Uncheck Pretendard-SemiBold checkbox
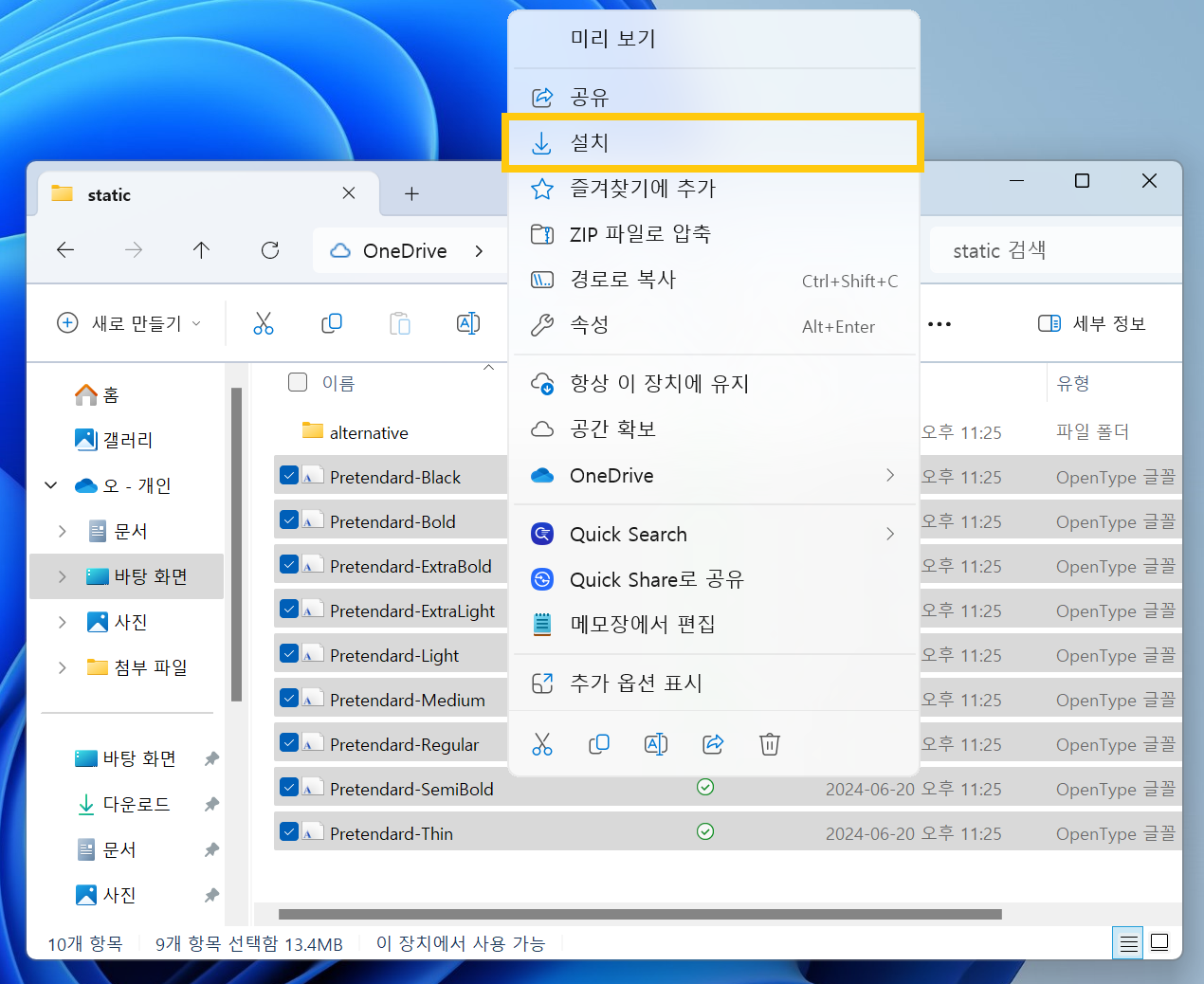Image resolution: width=1204 pixels, height=984 pixels. pyautogui.click(x=289, y=787)
